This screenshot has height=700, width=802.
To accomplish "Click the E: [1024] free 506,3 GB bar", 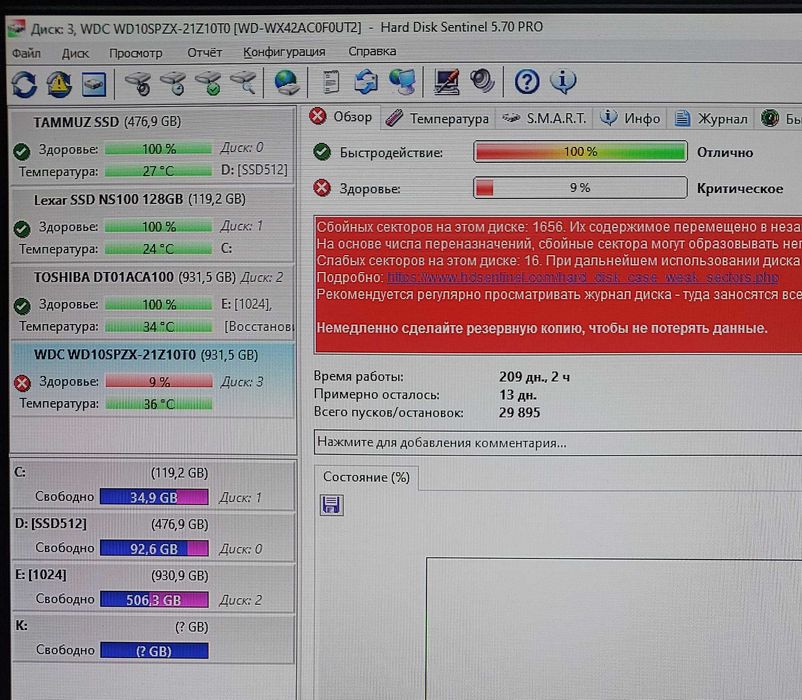I will (x=154, y=599).
